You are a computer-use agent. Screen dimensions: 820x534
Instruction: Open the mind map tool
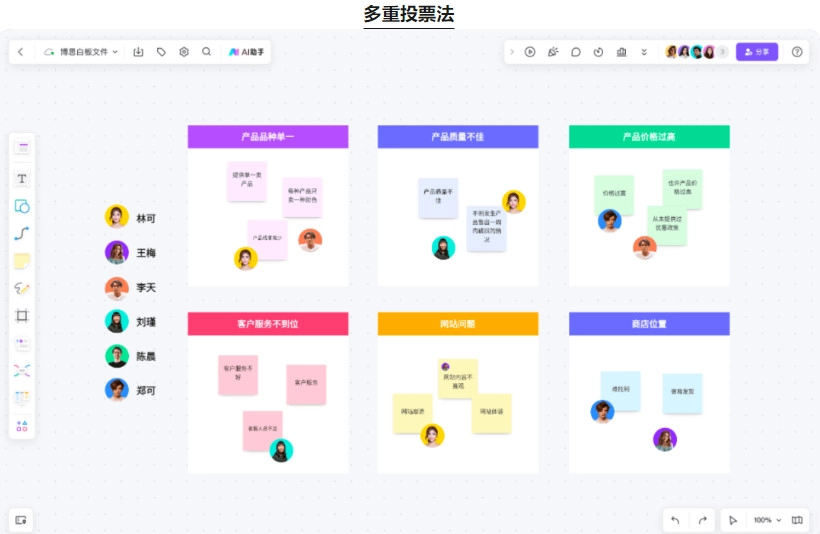tap(22, 371)
